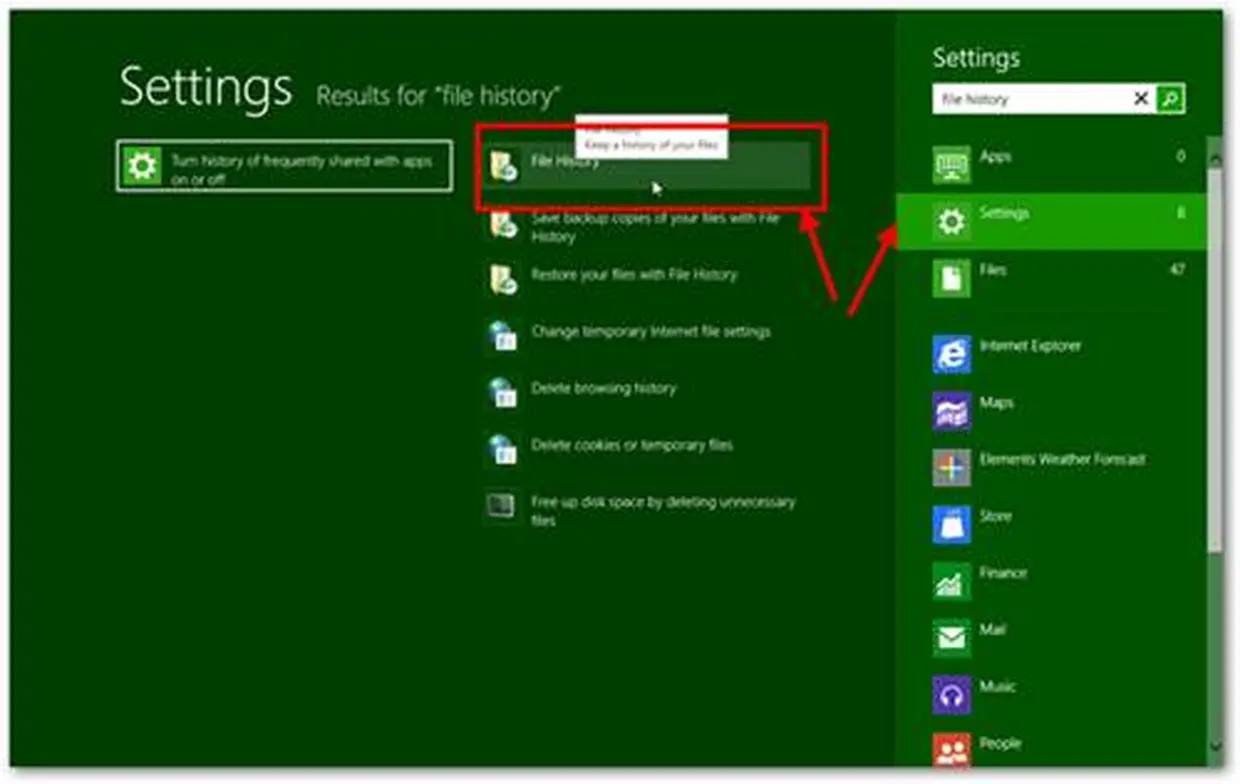Select the People app icon
Viewport: 1240px width, 784px height.
(951, 750)
